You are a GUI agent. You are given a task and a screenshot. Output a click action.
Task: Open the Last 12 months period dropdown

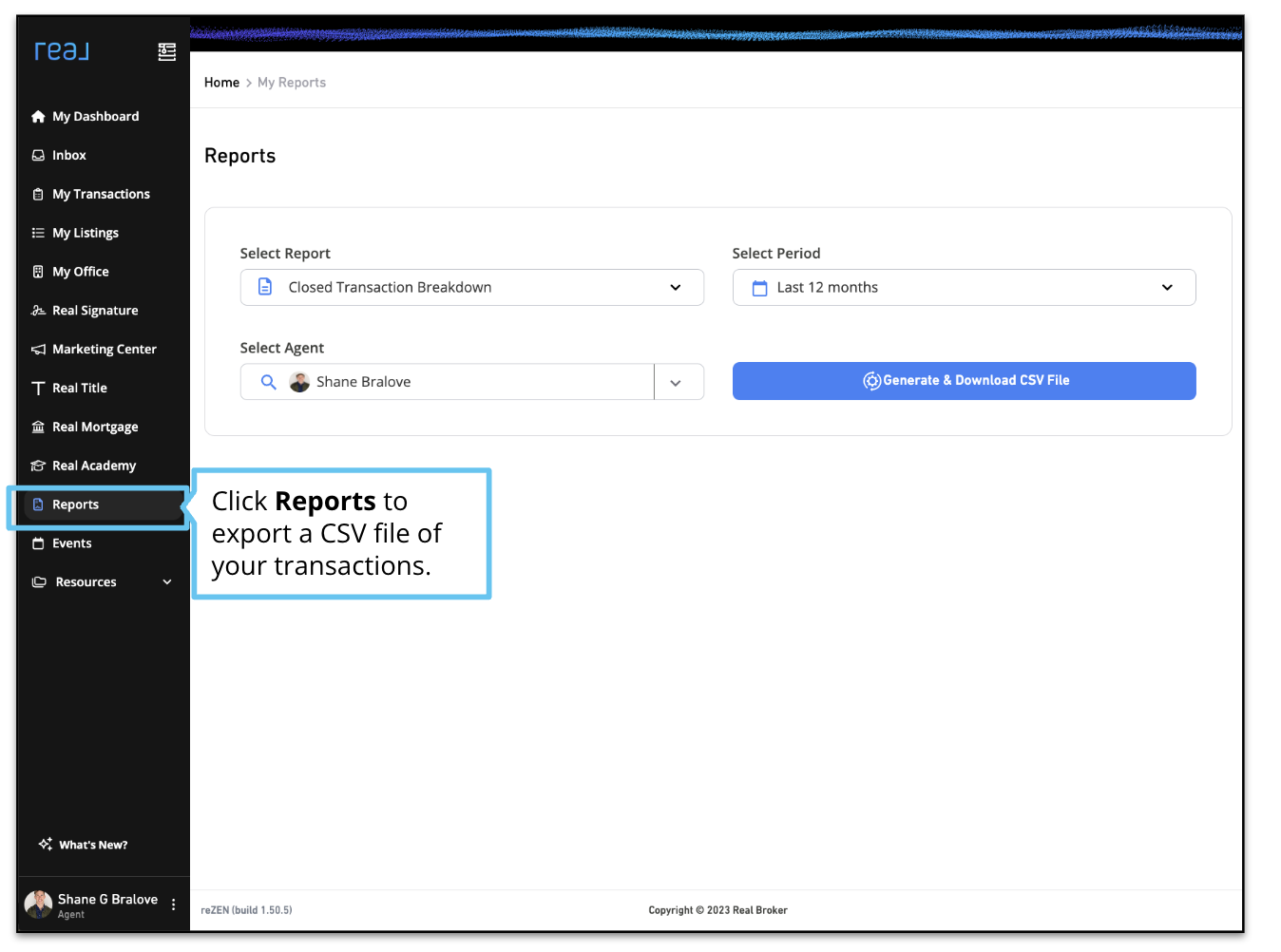pyautogui.click(x=964, y=288)
